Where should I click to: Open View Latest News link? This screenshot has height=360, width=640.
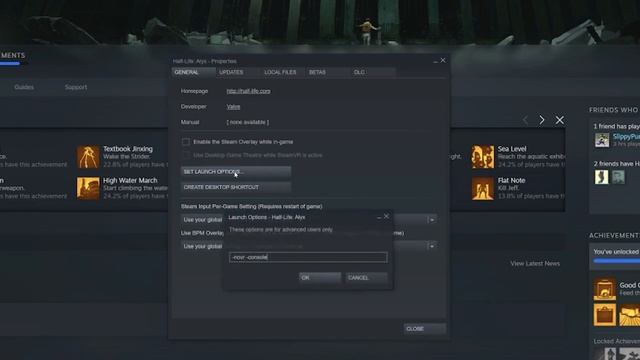pyautogui.click(x=535, y=264)
